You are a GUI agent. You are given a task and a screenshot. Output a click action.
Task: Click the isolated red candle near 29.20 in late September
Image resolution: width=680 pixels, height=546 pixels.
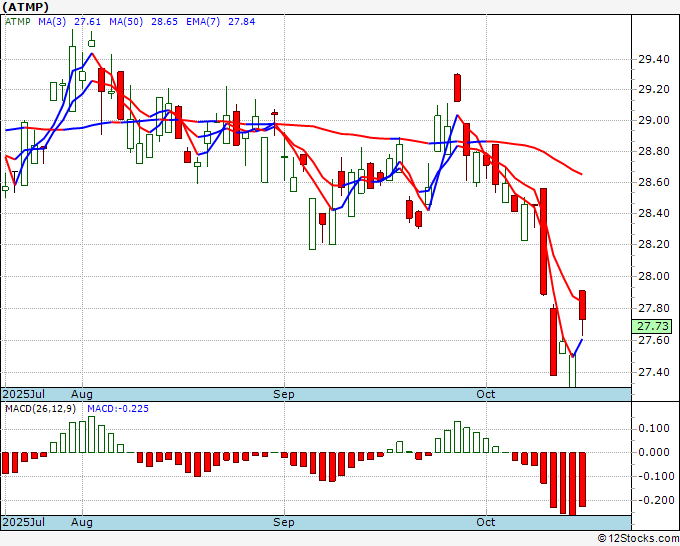click(457, 88)
